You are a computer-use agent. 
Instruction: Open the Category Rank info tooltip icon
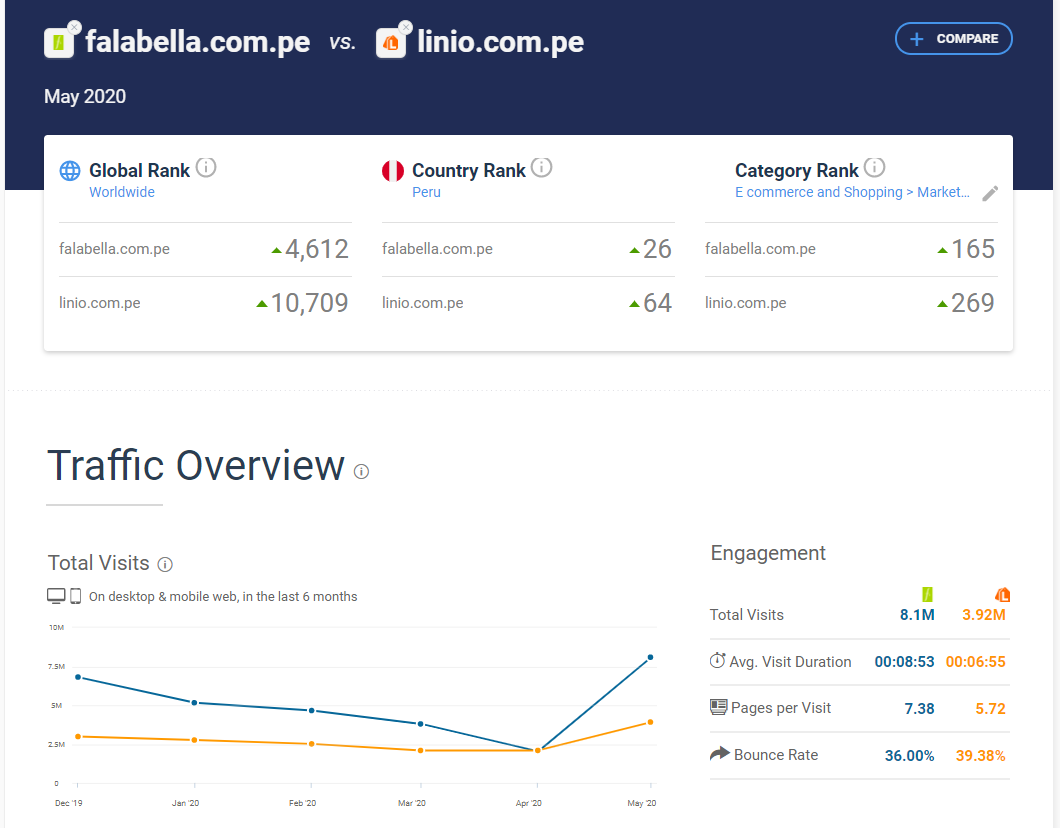[874, 168]
